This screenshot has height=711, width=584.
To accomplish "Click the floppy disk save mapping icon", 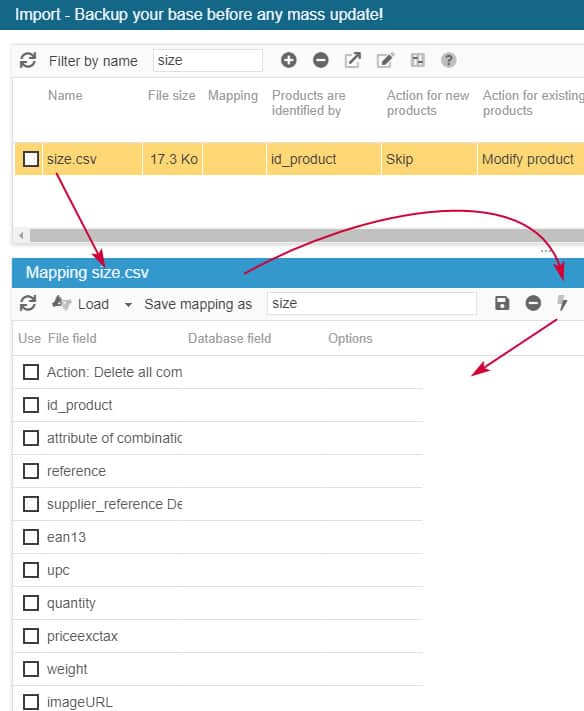I will (502, 303).
